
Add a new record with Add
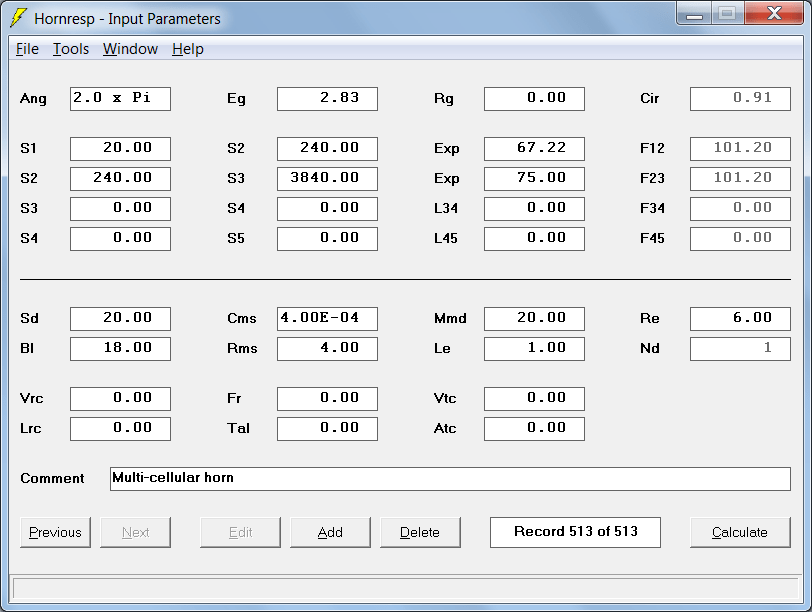(x=330, y=532)
